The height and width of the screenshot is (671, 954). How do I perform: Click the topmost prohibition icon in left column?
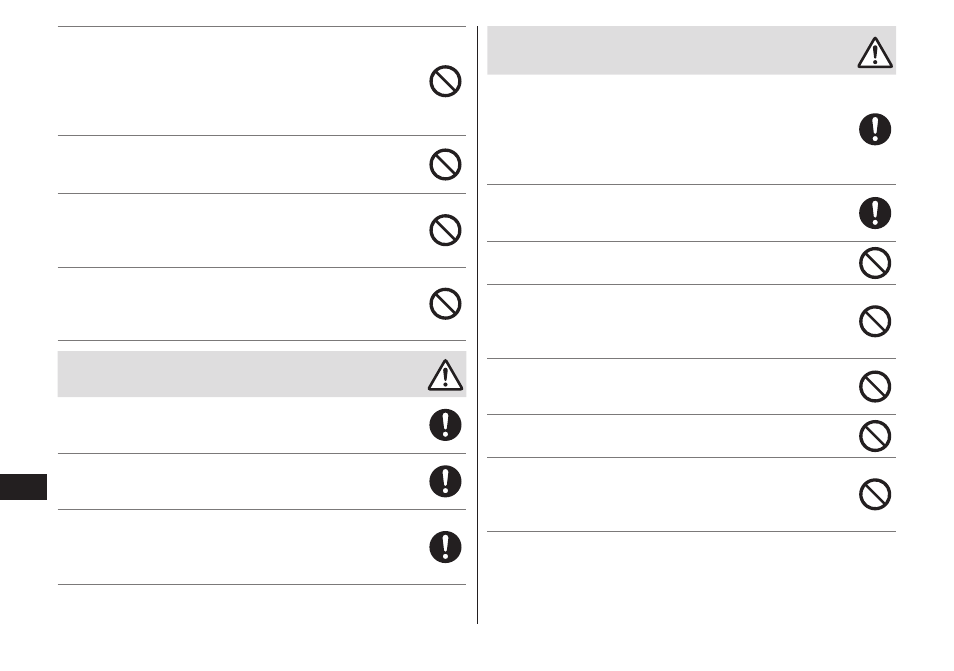tap(445, 81)
